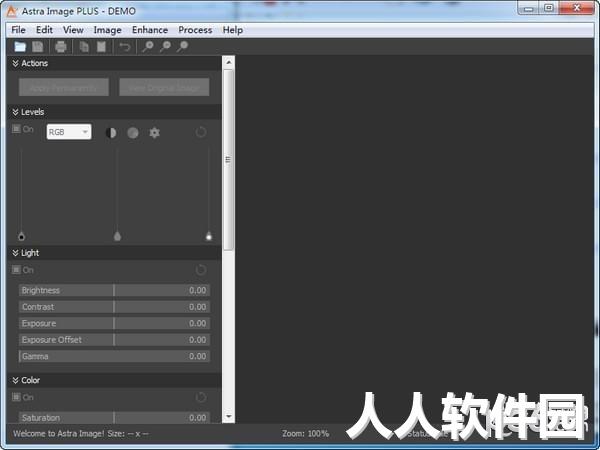Click 'Welcome to Astra Image!' status text
Viewport: 600px width, 450px height.
58,434
